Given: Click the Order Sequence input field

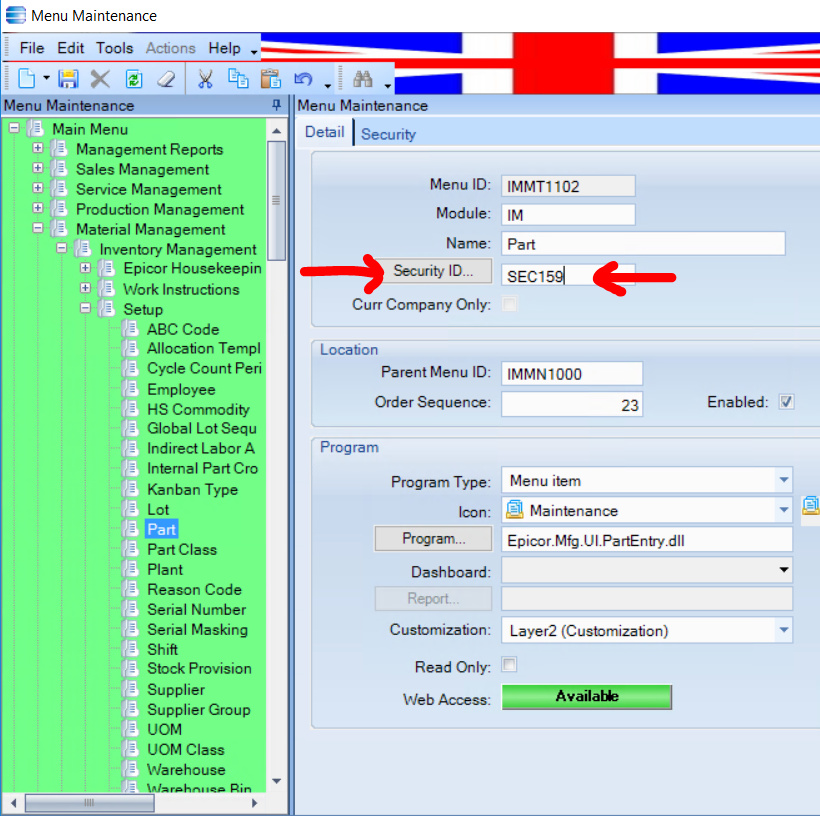Looking at the screenshot, I should coord(572,404).
